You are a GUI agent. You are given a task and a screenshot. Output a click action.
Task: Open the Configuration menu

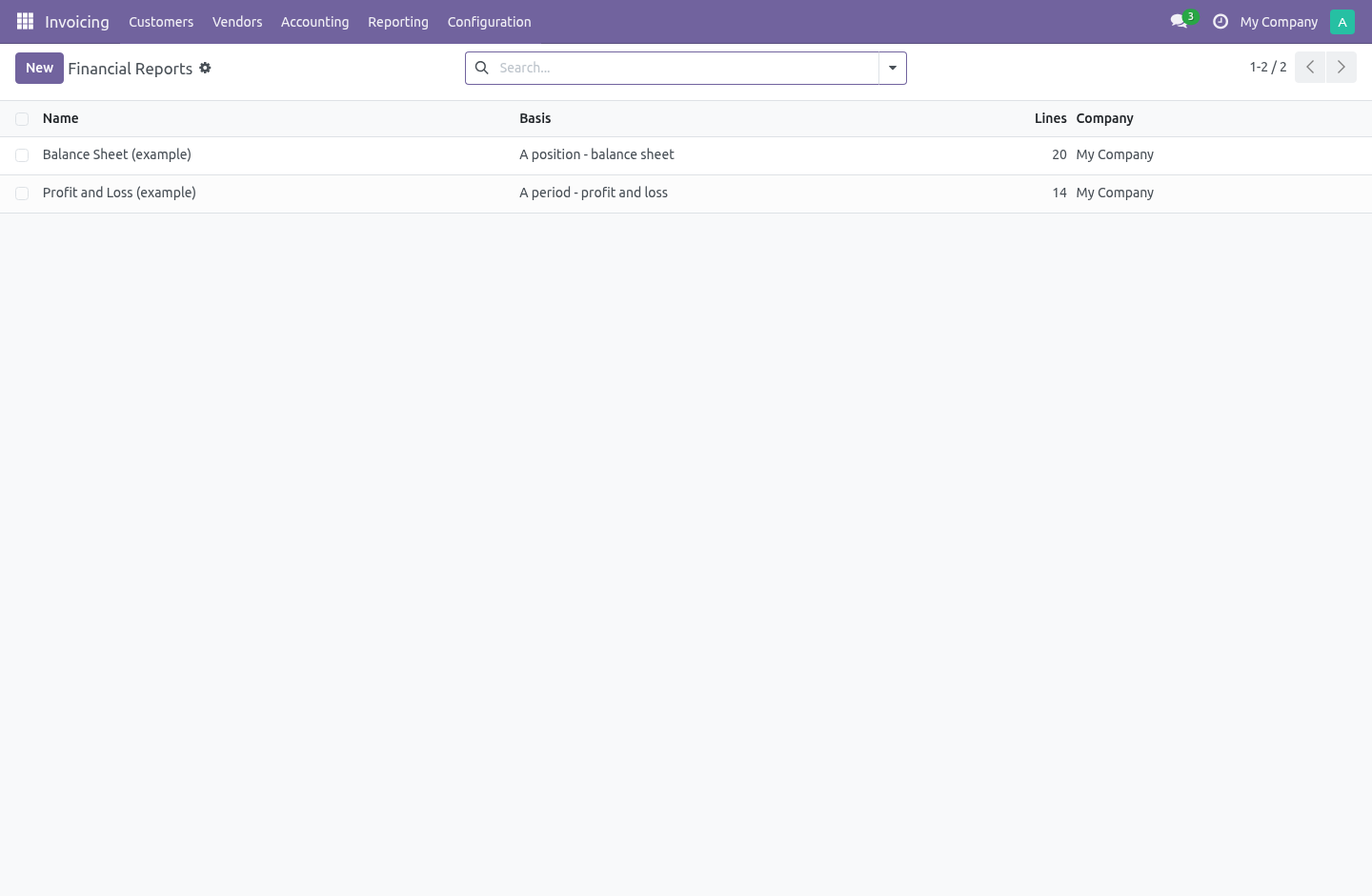[x=490, y=22]
